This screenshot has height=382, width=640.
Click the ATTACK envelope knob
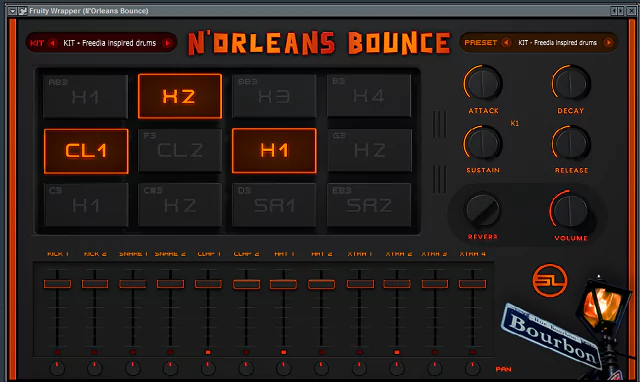pyautogui.click(x=483, y=83)
